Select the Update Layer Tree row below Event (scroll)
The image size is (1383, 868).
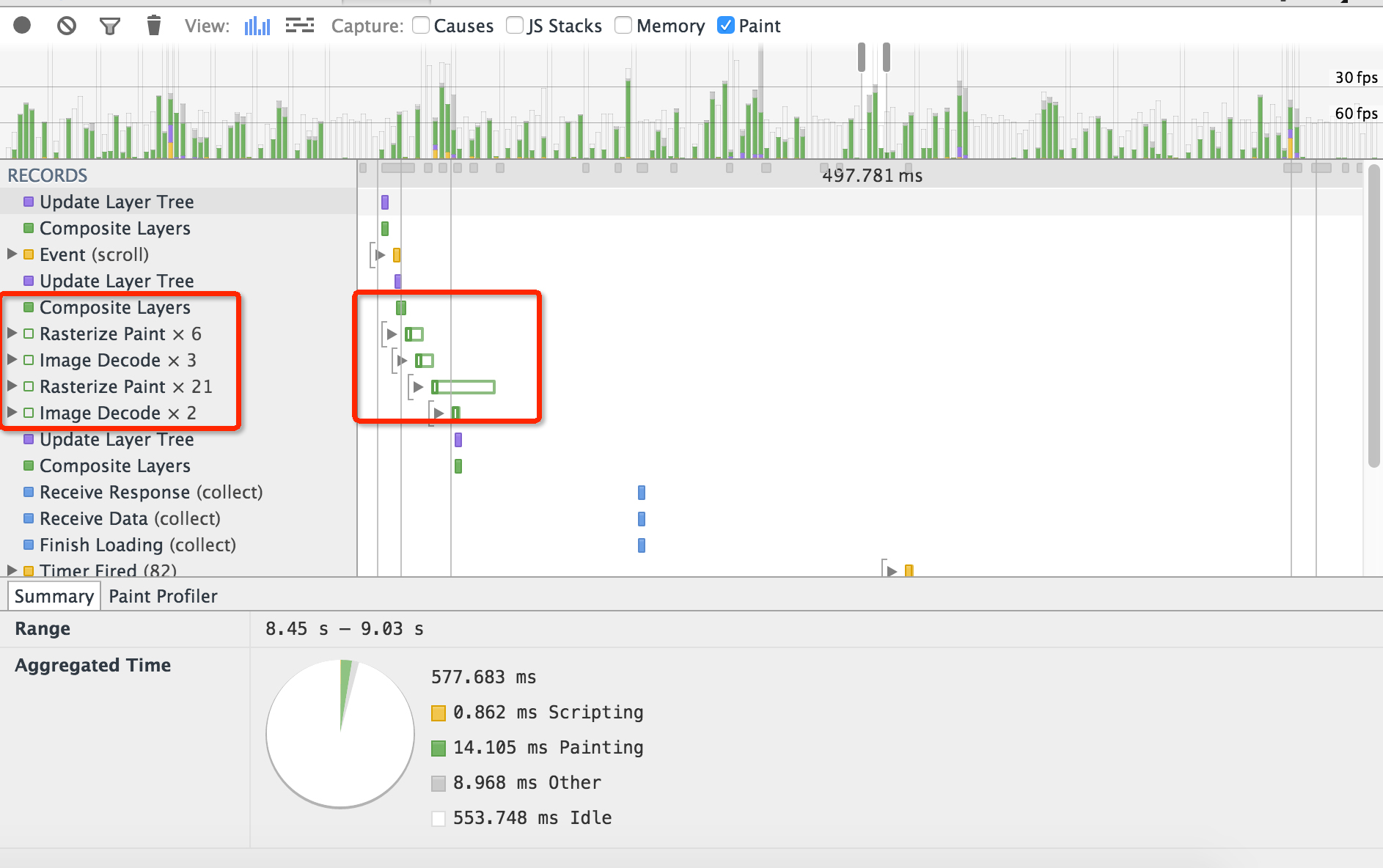(x=178, y=281)
